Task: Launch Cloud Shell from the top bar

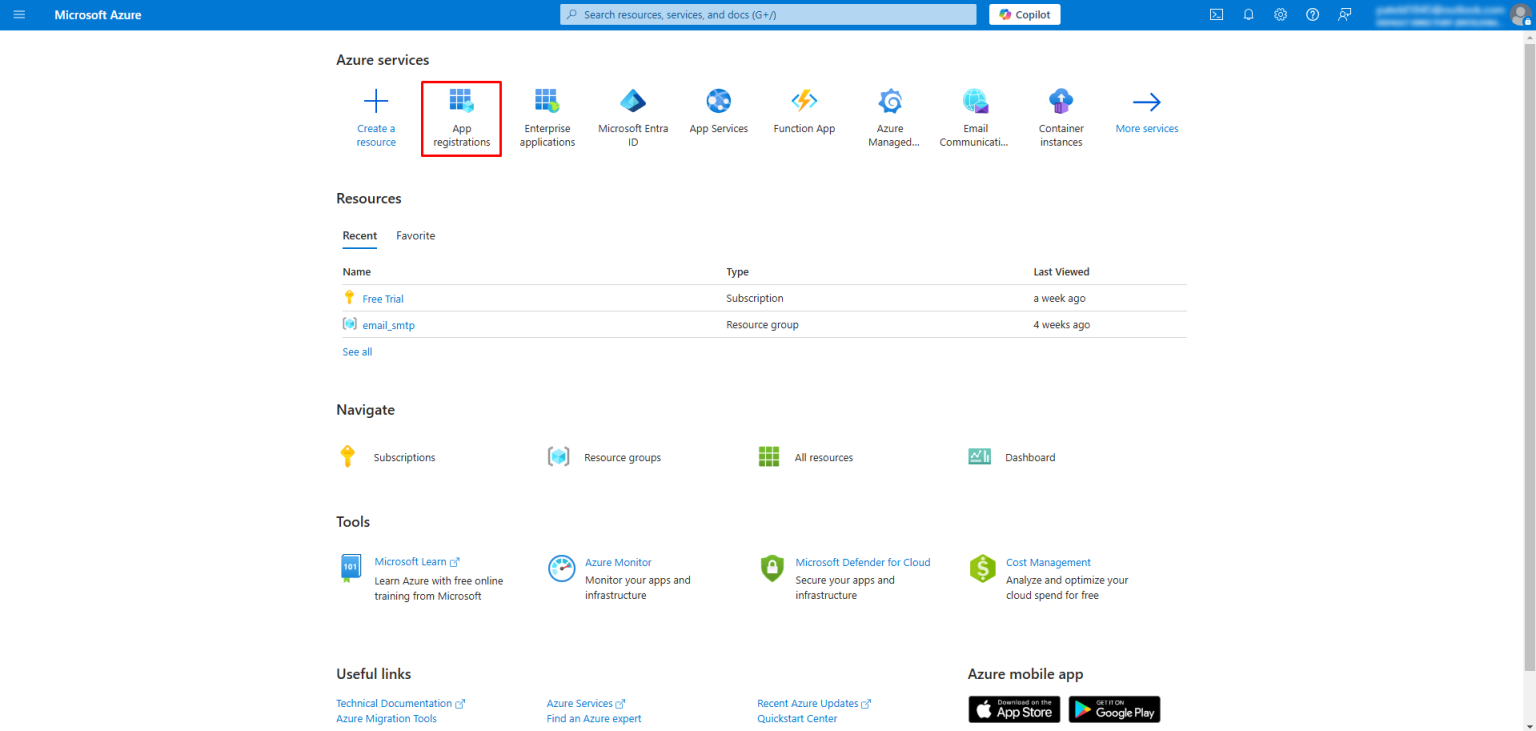Action: (1216, 14)
